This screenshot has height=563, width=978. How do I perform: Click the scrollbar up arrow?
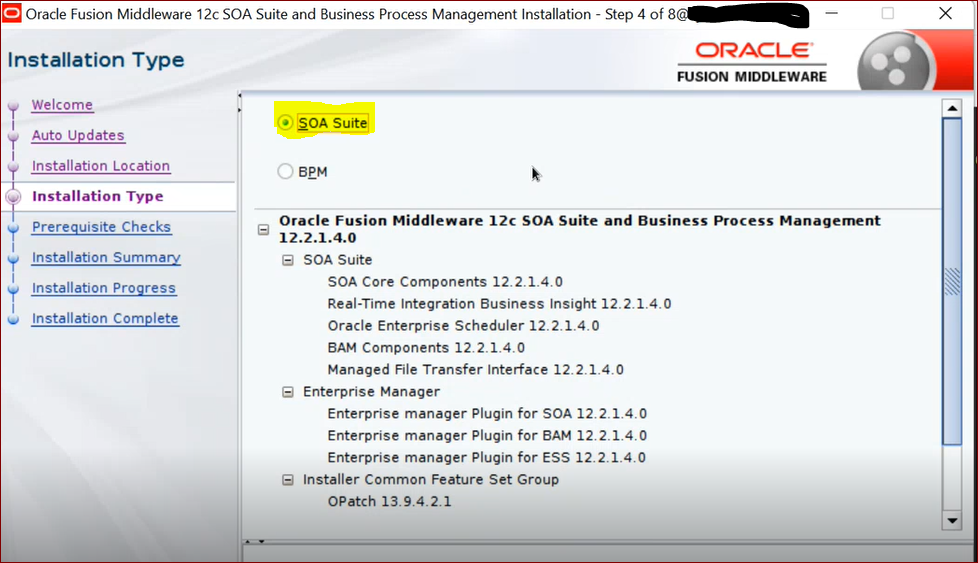pos(952,108)
